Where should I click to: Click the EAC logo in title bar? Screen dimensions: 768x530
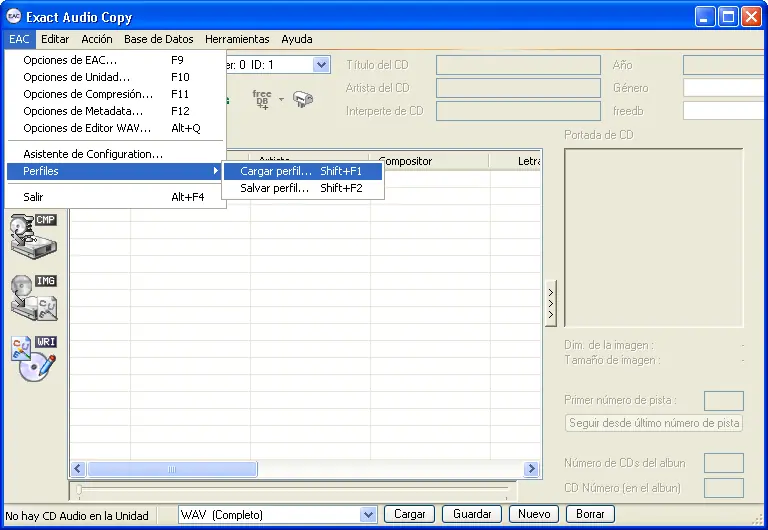click(14, 17)
